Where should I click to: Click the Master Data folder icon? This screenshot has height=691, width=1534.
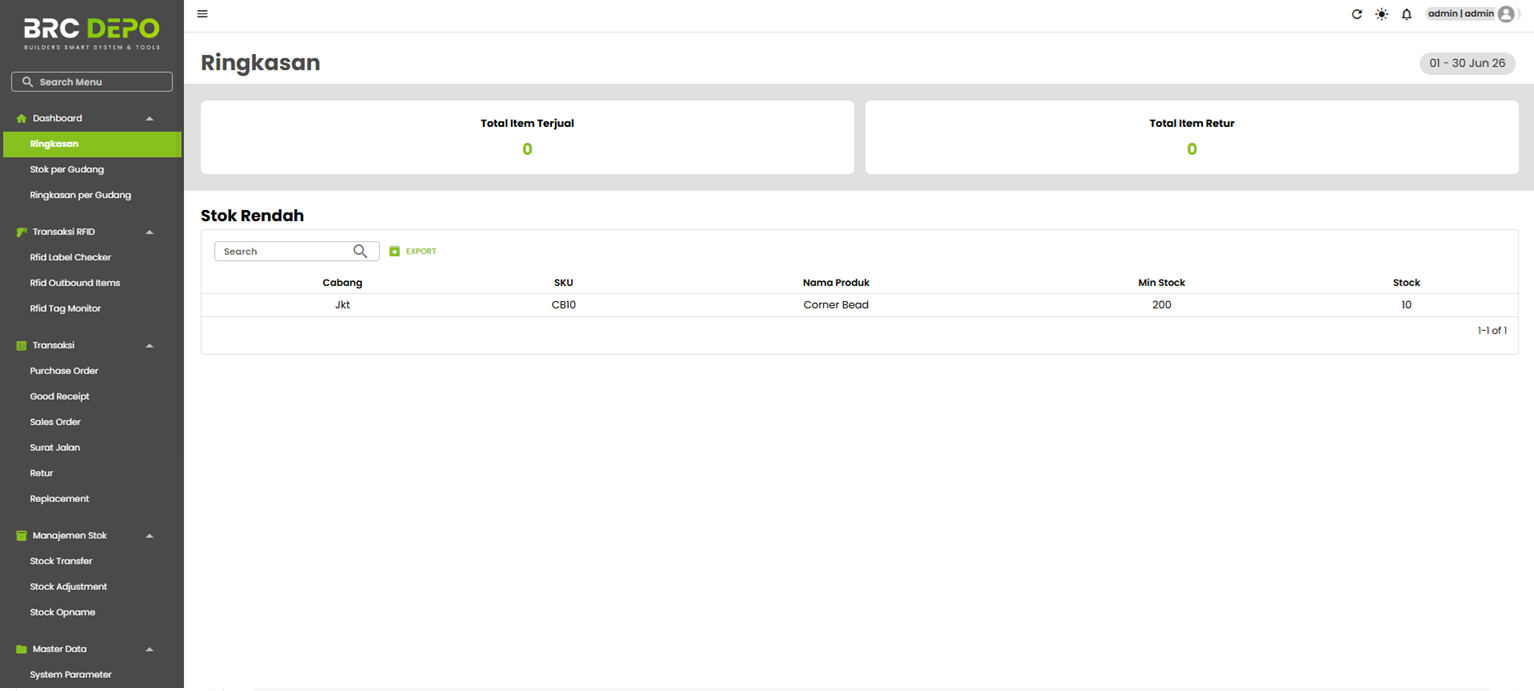pos(21,649)
